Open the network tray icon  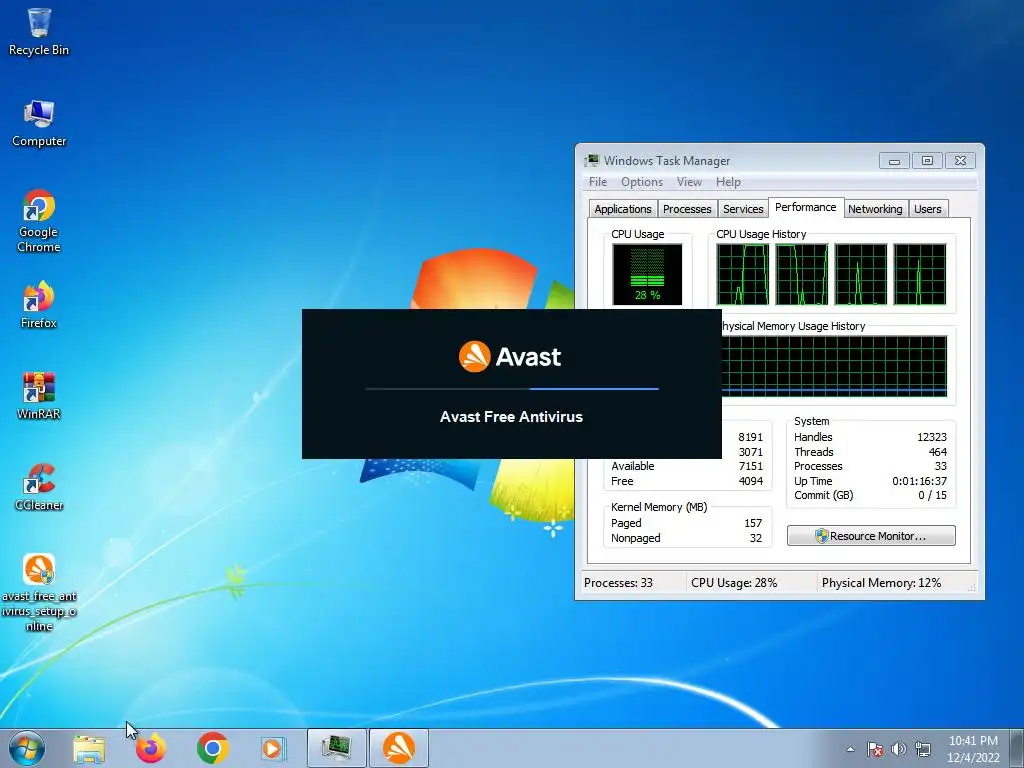[x=923, y=749]
